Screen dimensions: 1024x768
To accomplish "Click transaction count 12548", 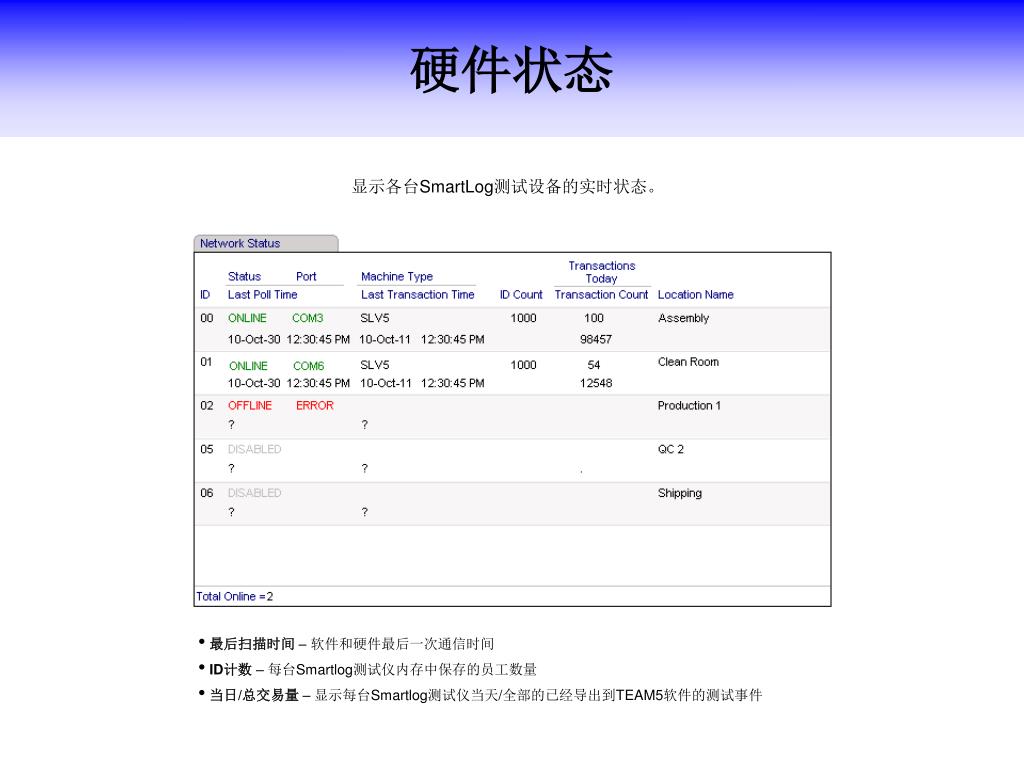I will (x=596, y=383).
